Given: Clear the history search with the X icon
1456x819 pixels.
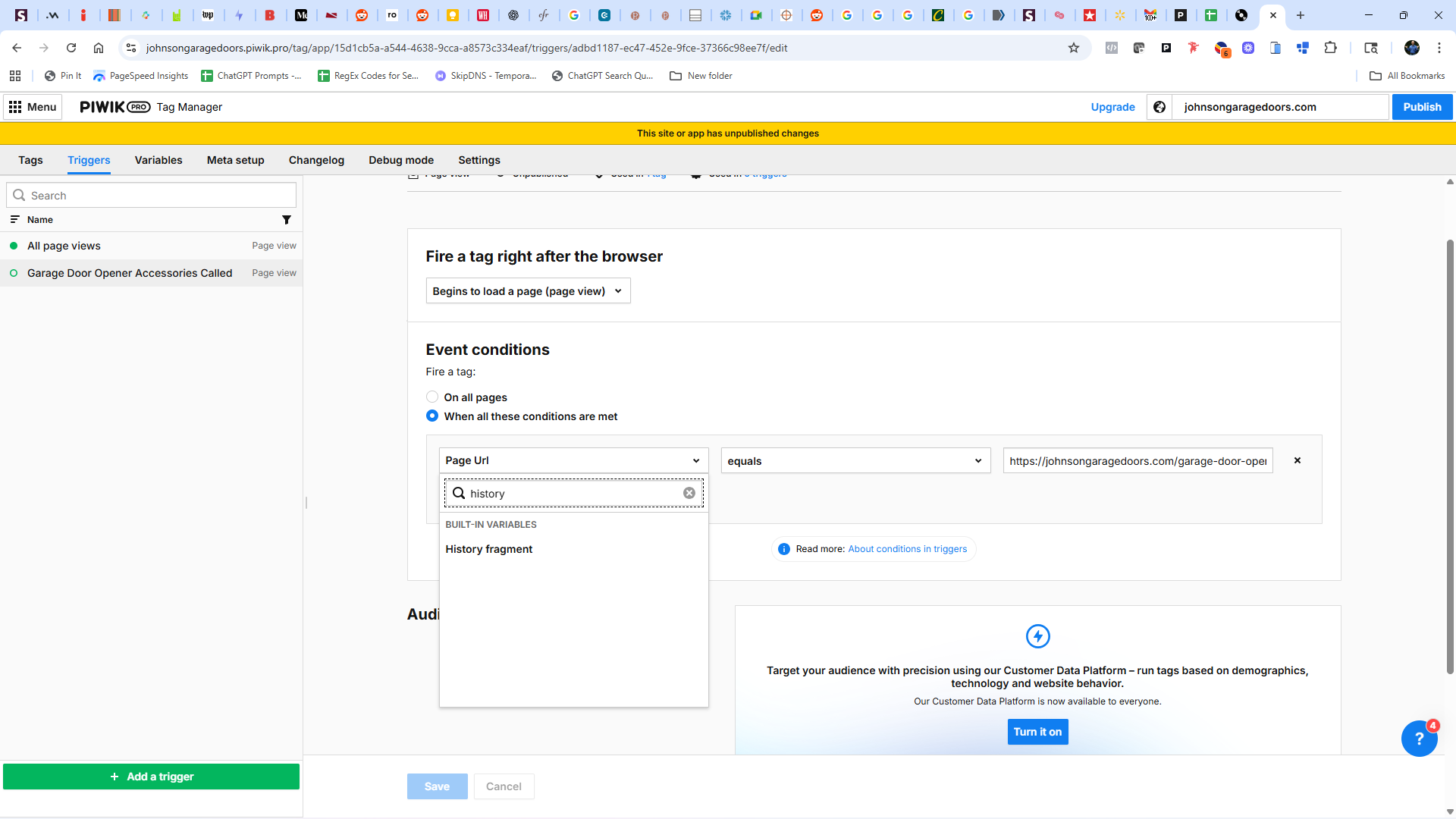Looking at the screenshot, I should click(689, 493).
